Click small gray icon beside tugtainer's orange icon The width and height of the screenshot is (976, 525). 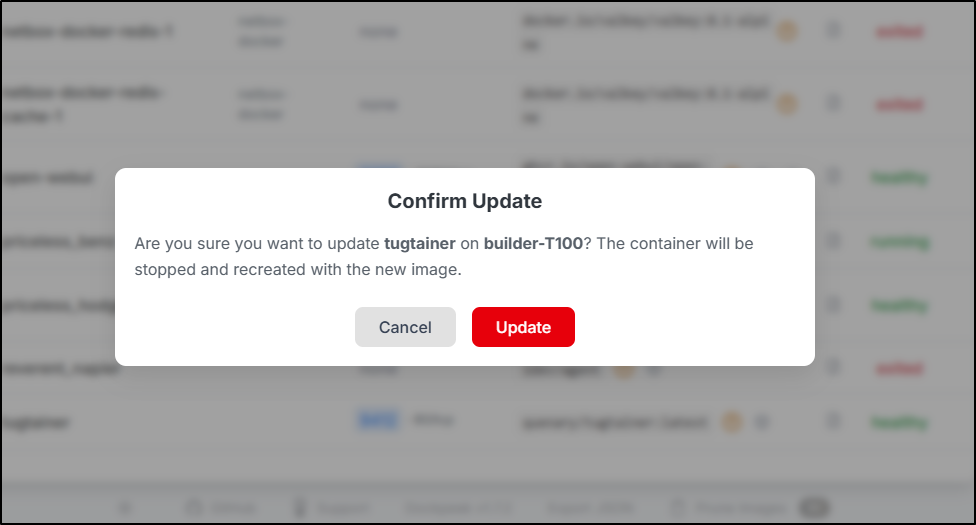click(x=761, y=422)
